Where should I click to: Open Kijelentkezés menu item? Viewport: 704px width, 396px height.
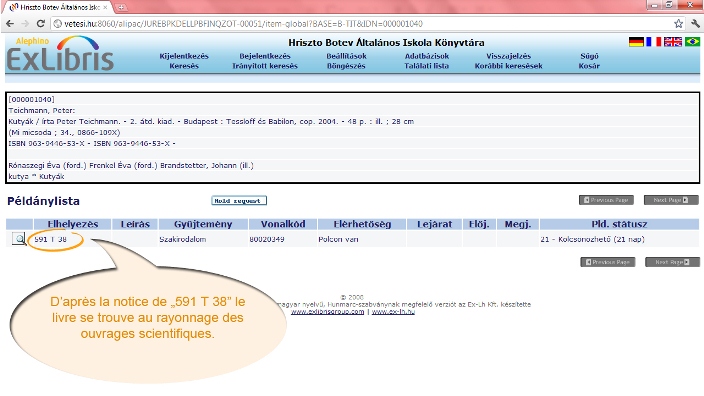[184, 56]
